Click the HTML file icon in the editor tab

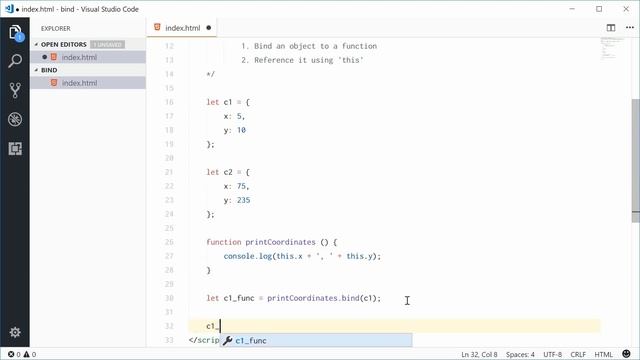click(157, 27)
